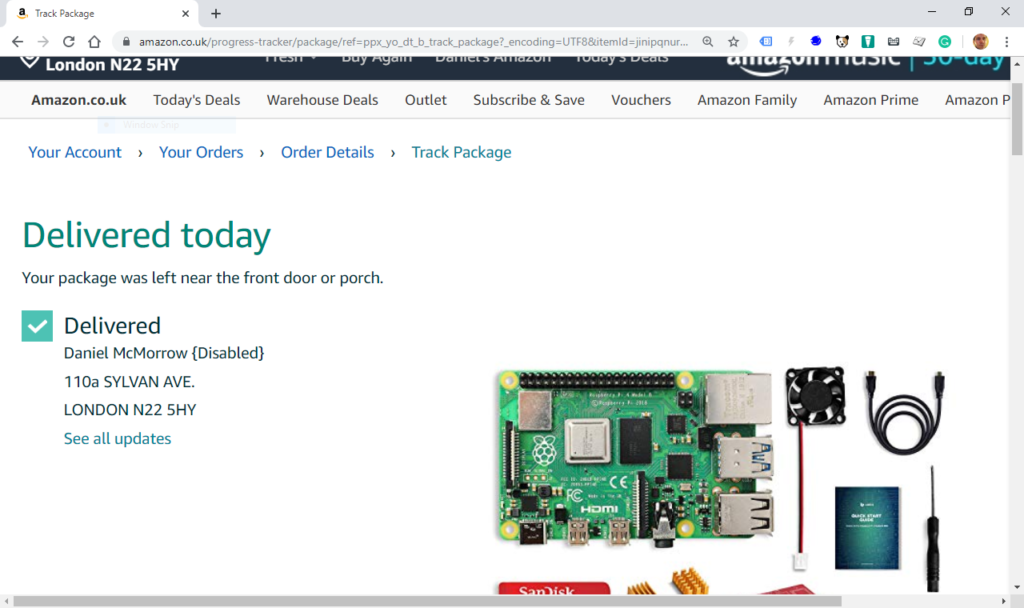
Task: Click the horizontal scrollbar thumb
Action: 427,601
